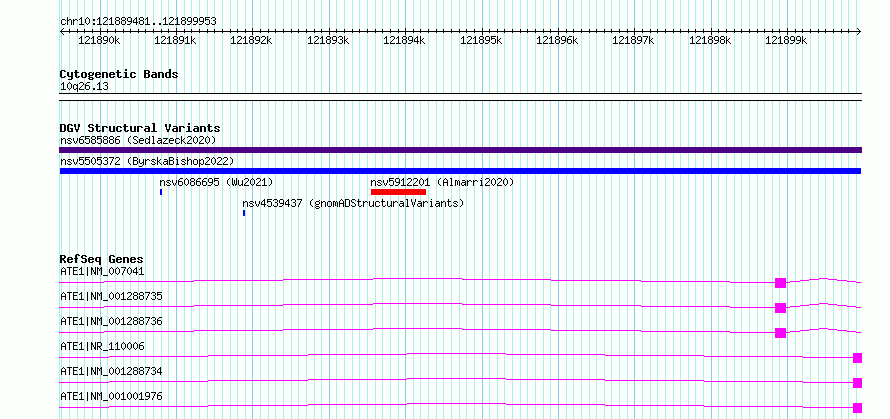Image resolution: width=890 pixels, height=419 pixels.
Task: Select the Cytogenetic Bands track heading
Action: (119, 74)
